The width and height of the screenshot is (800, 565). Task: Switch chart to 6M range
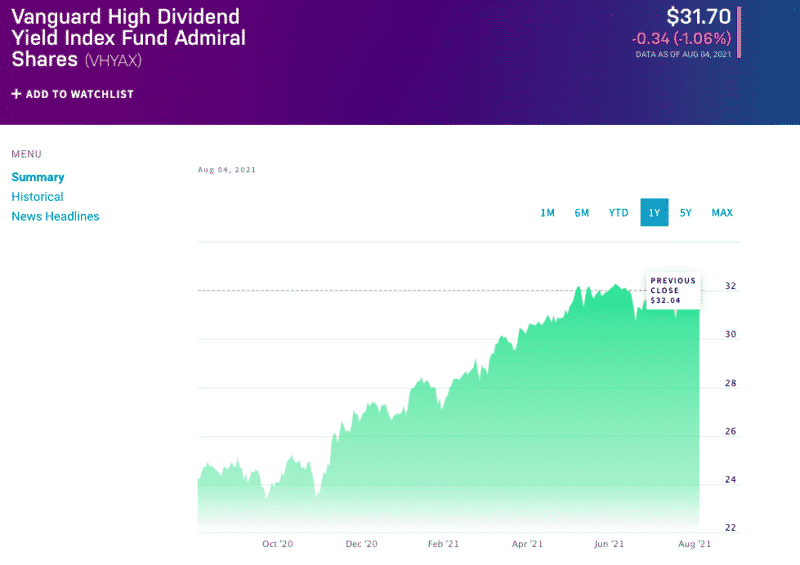(x=582, y=213)
